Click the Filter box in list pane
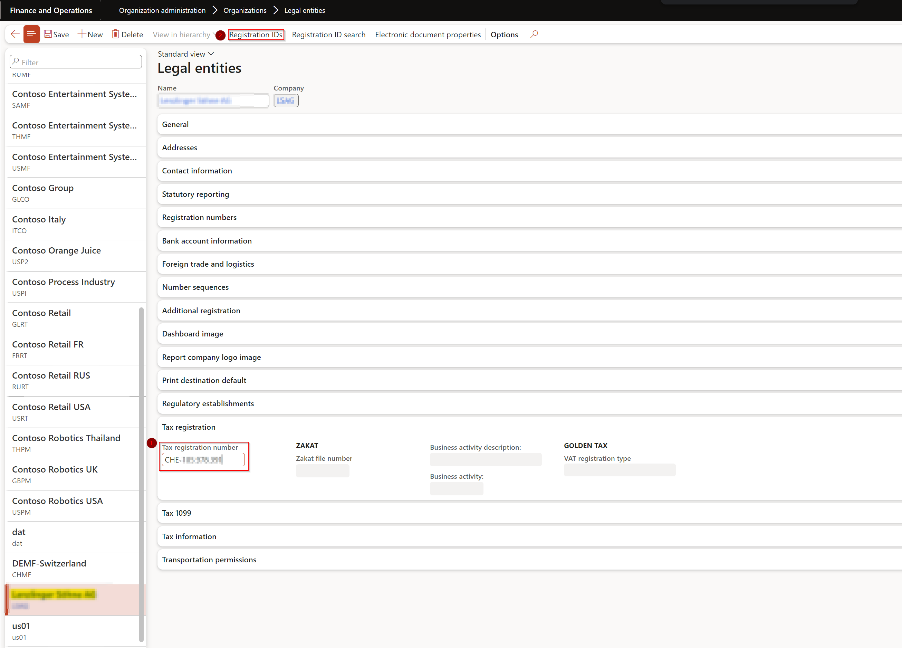The width and height of the screenshot is (902, 648). click(75, 61)
